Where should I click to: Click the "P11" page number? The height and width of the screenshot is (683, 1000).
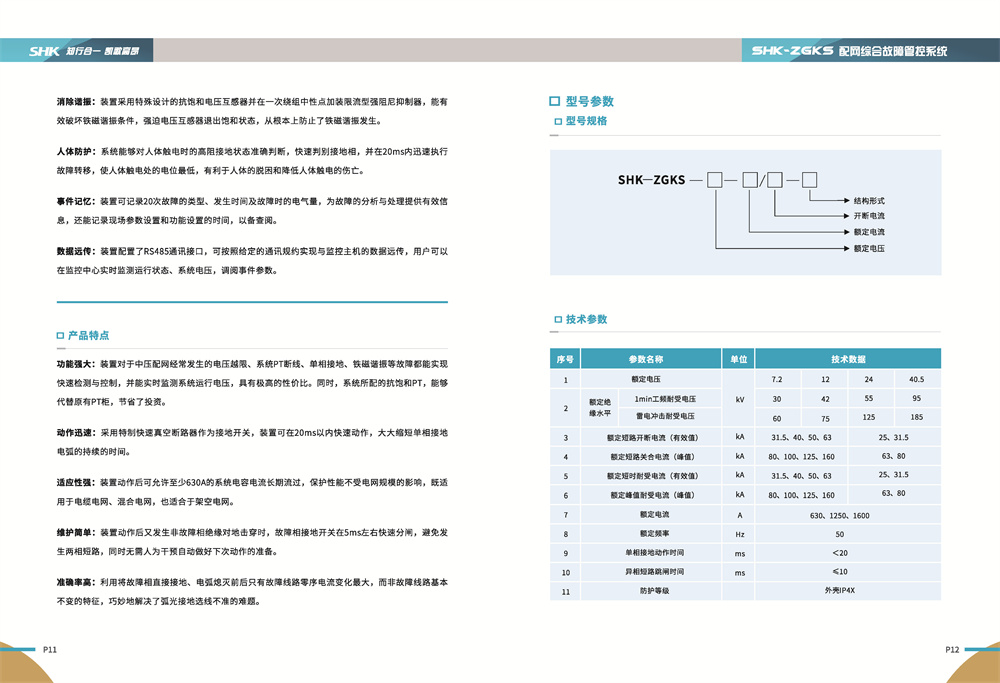coord(50,650)
